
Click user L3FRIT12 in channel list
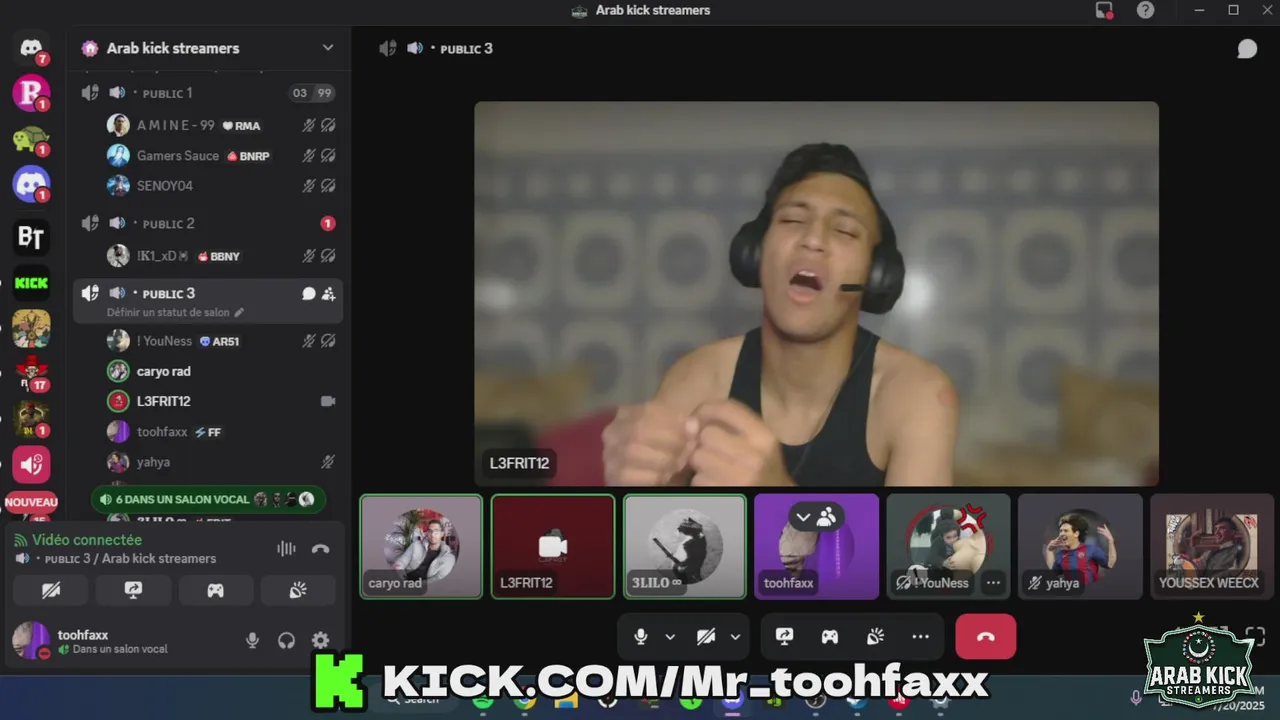220,401
